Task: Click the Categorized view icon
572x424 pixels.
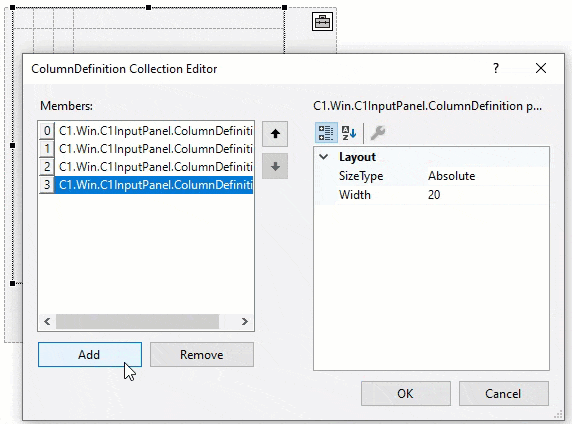Action: (326, 133)
